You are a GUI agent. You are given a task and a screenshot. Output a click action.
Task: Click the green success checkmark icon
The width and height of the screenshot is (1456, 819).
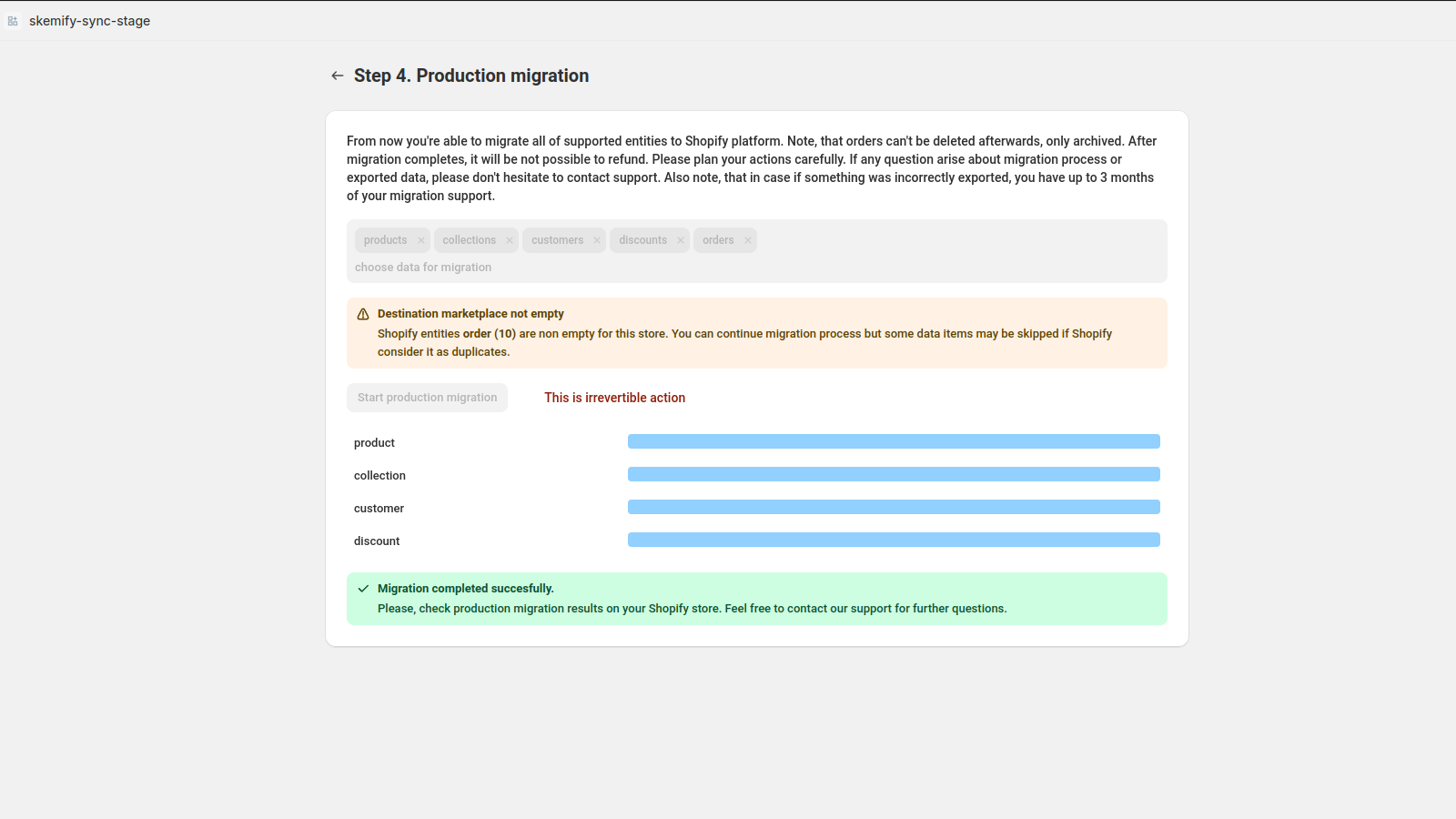(x=363, y=589)
